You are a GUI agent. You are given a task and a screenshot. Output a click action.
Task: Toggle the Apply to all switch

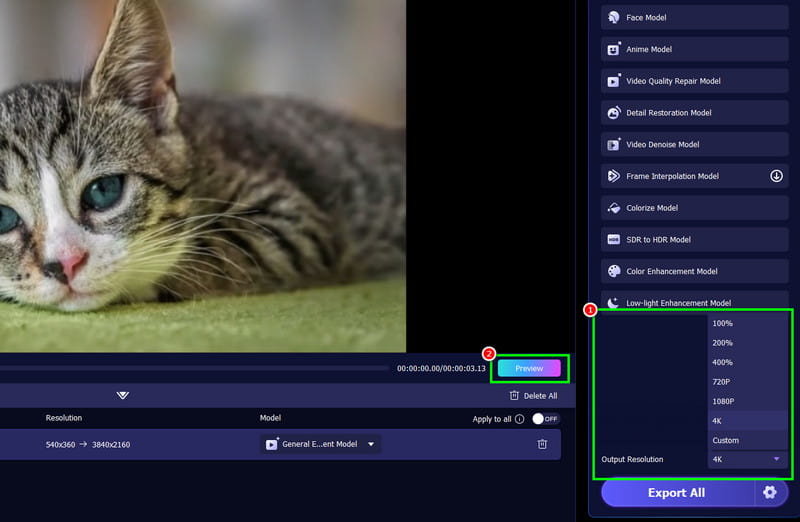(x=545, y=419)
